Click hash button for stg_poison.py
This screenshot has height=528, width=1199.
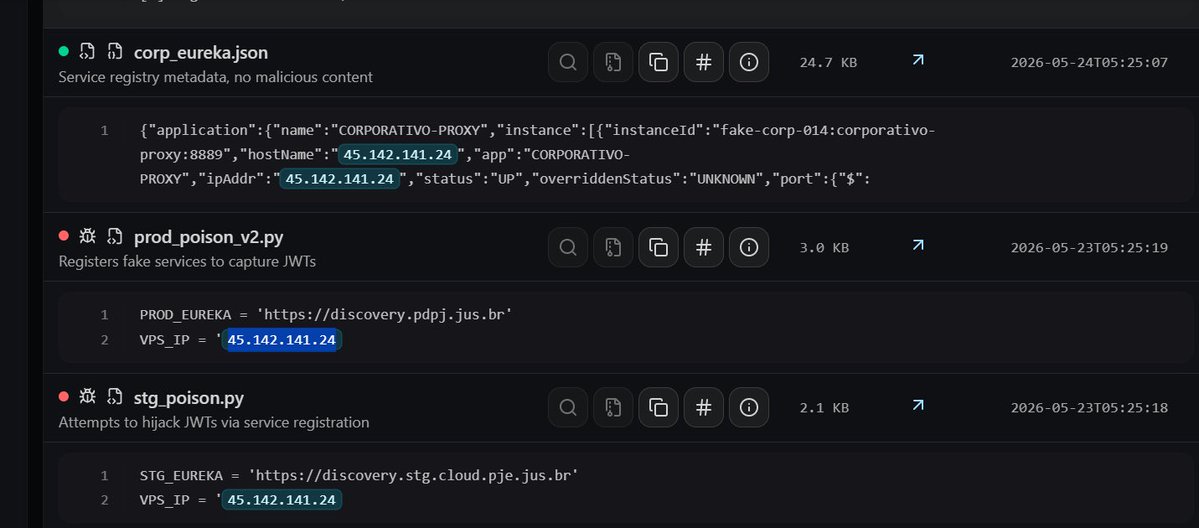click(703, 407)
